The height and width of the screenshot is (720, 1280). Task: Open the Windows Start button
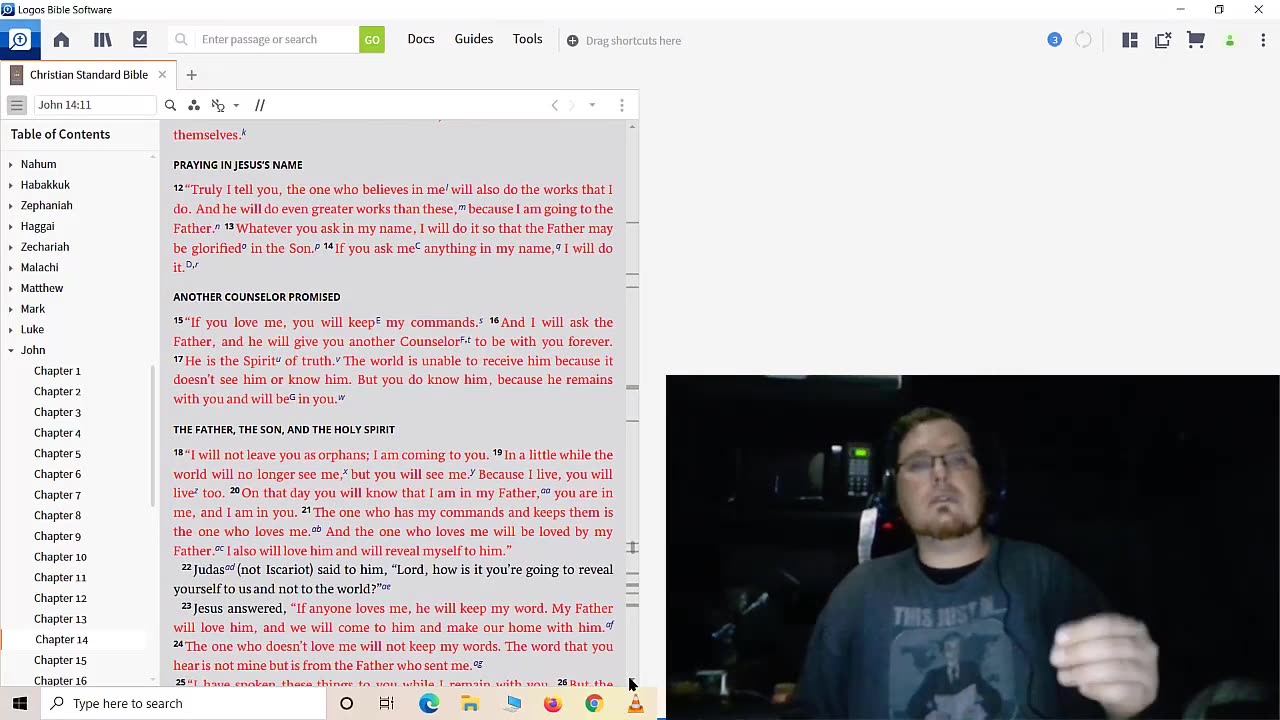20,703
